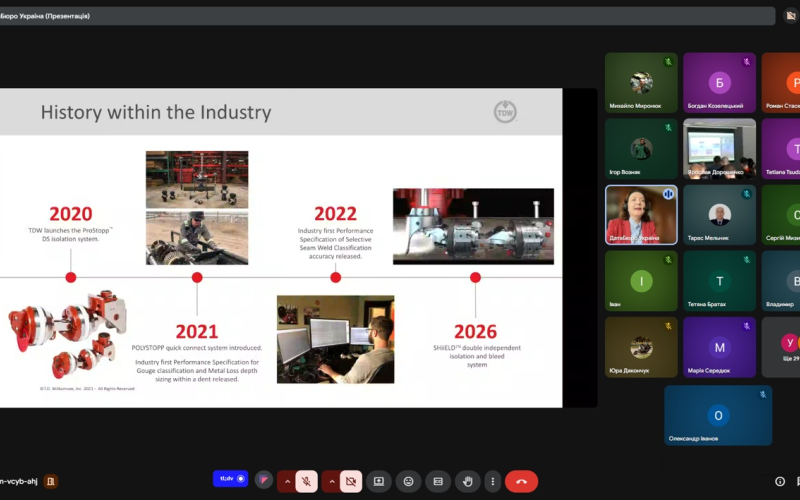
Task: Select Датабюро Україна speaker video tile
Action: point(641,214)
